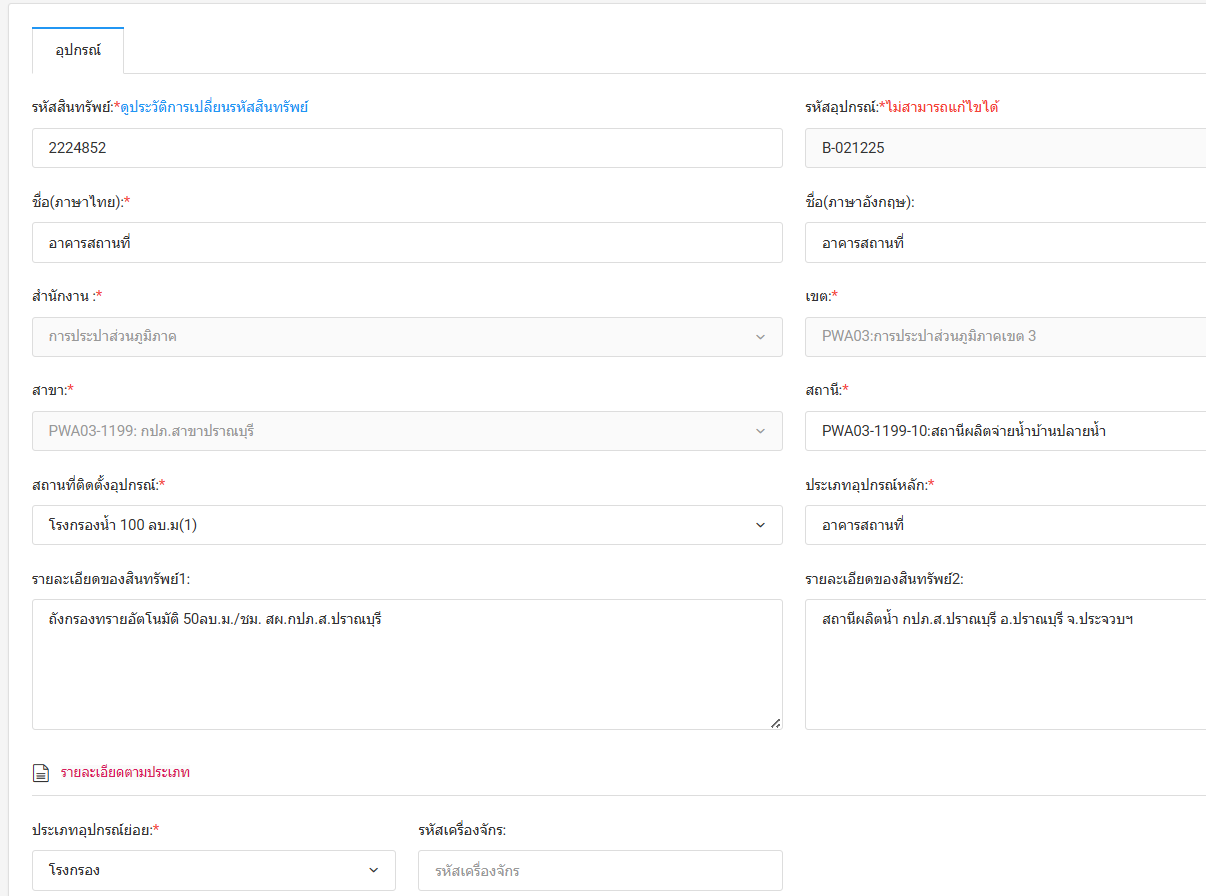Click the ชื่อ(ภาษาไทย) input field
1206x896 pixels.
pos(407,242)
